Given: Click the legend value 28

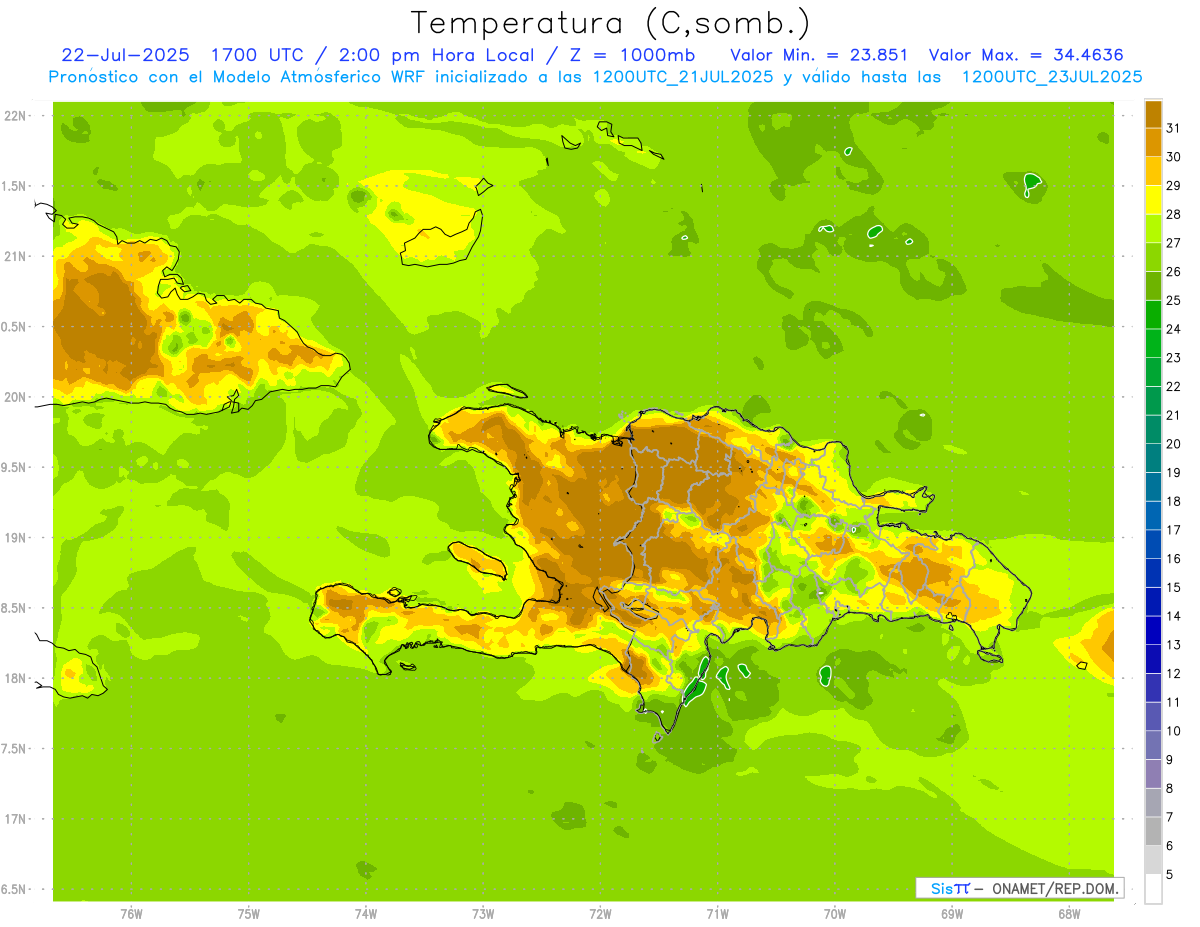Looking at the screenshot, I should coord(1173,213).
